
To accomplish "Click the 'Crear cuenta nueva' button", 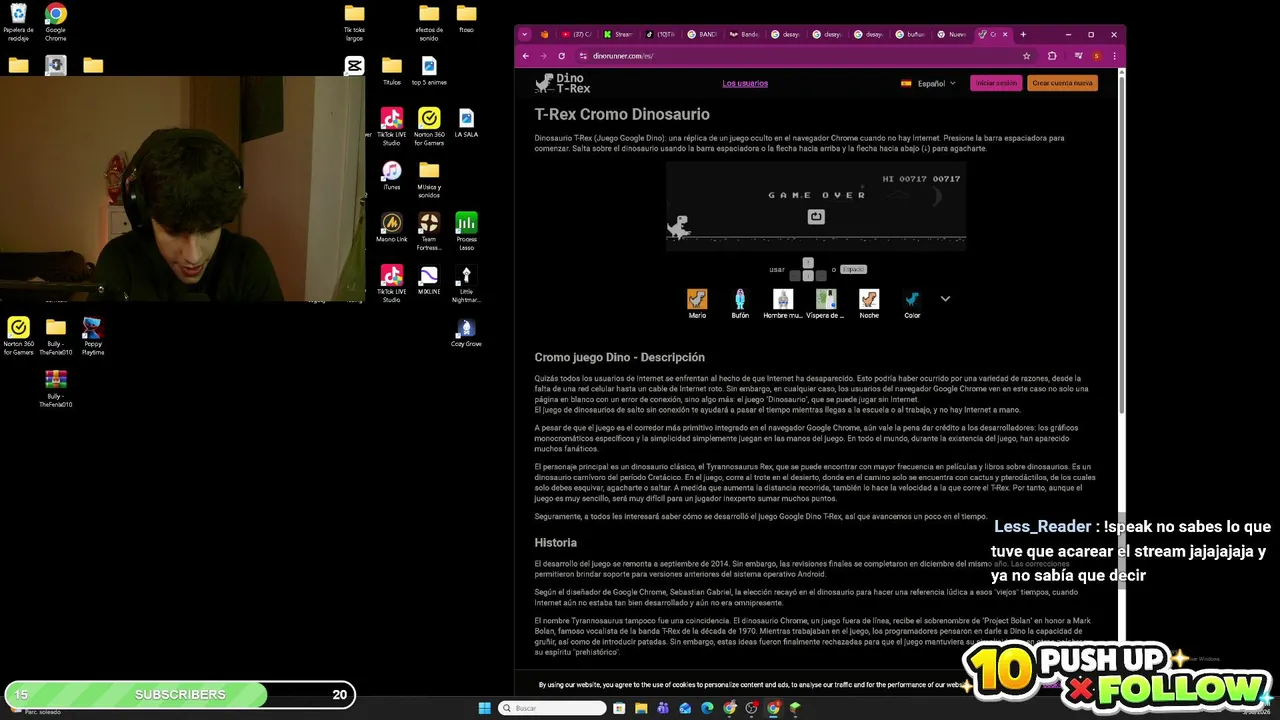I will tap(1062, 83).
